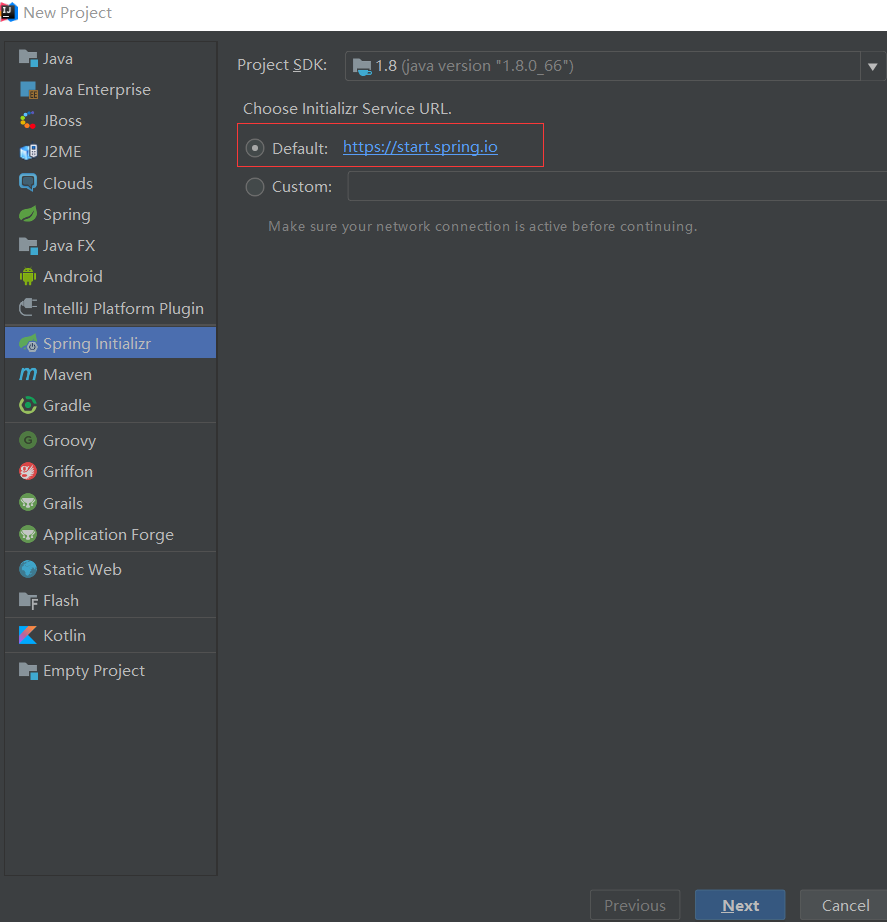Image resolution: width=887 pixels, height=922 pixels.
Task: Click the Clouds speech bubble icon
Action: point(28,183)
